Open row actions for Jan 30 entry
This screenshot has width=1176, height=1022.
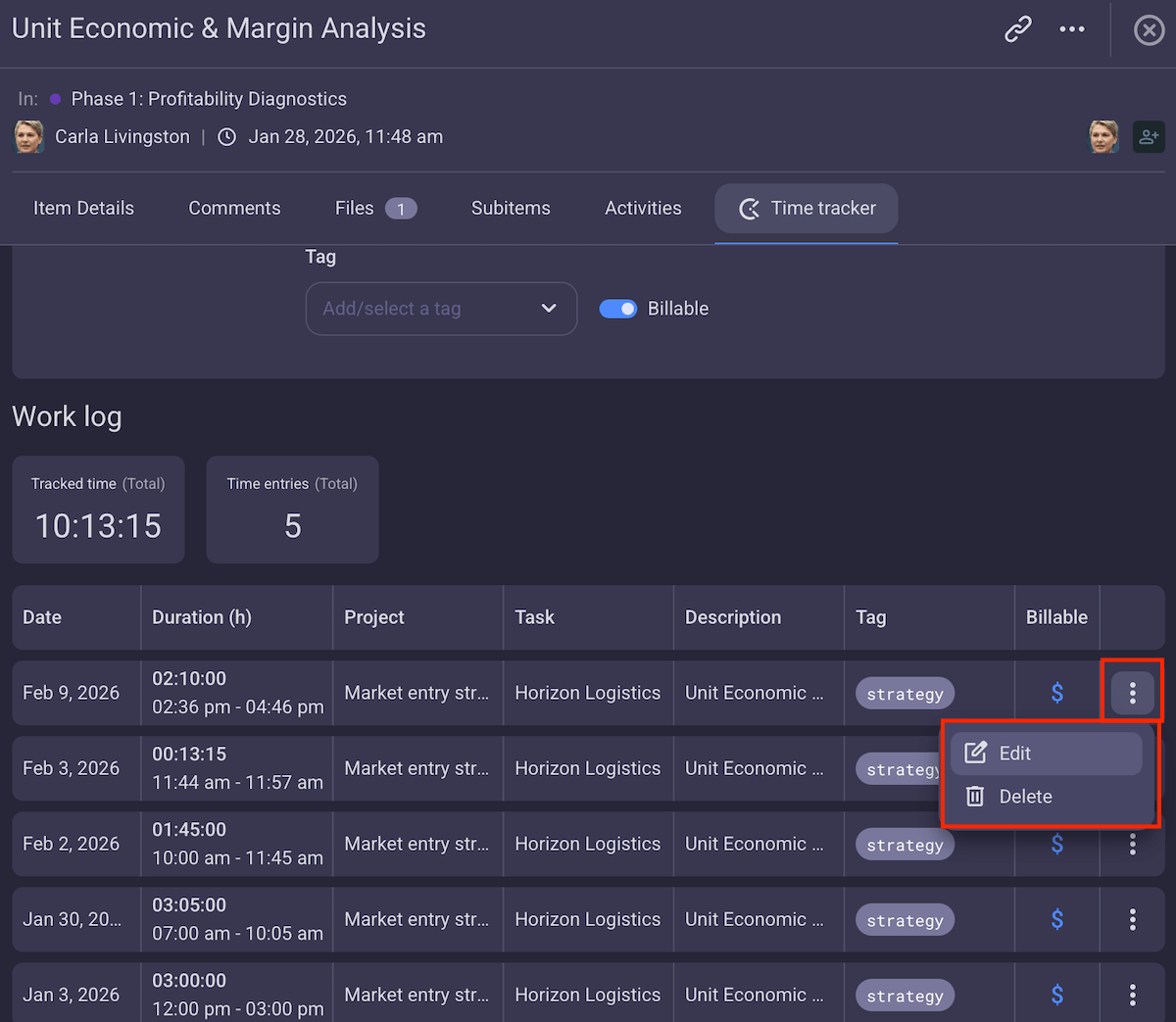[x=1132, y=919]
